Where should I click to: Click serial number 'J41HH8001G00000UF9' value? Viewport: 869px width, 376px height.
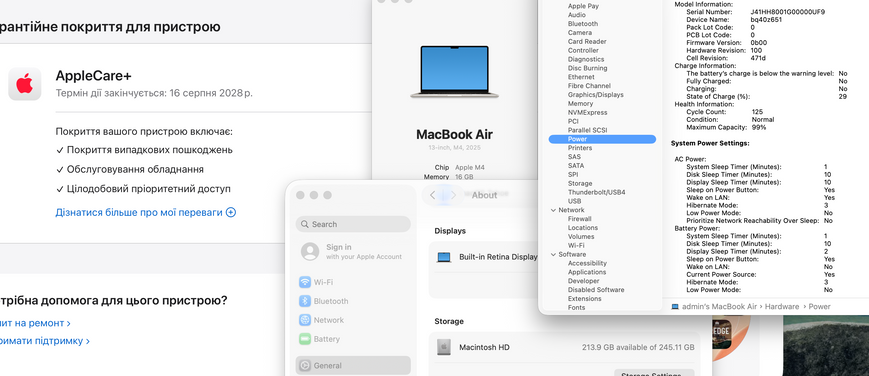tap(788, 12)
